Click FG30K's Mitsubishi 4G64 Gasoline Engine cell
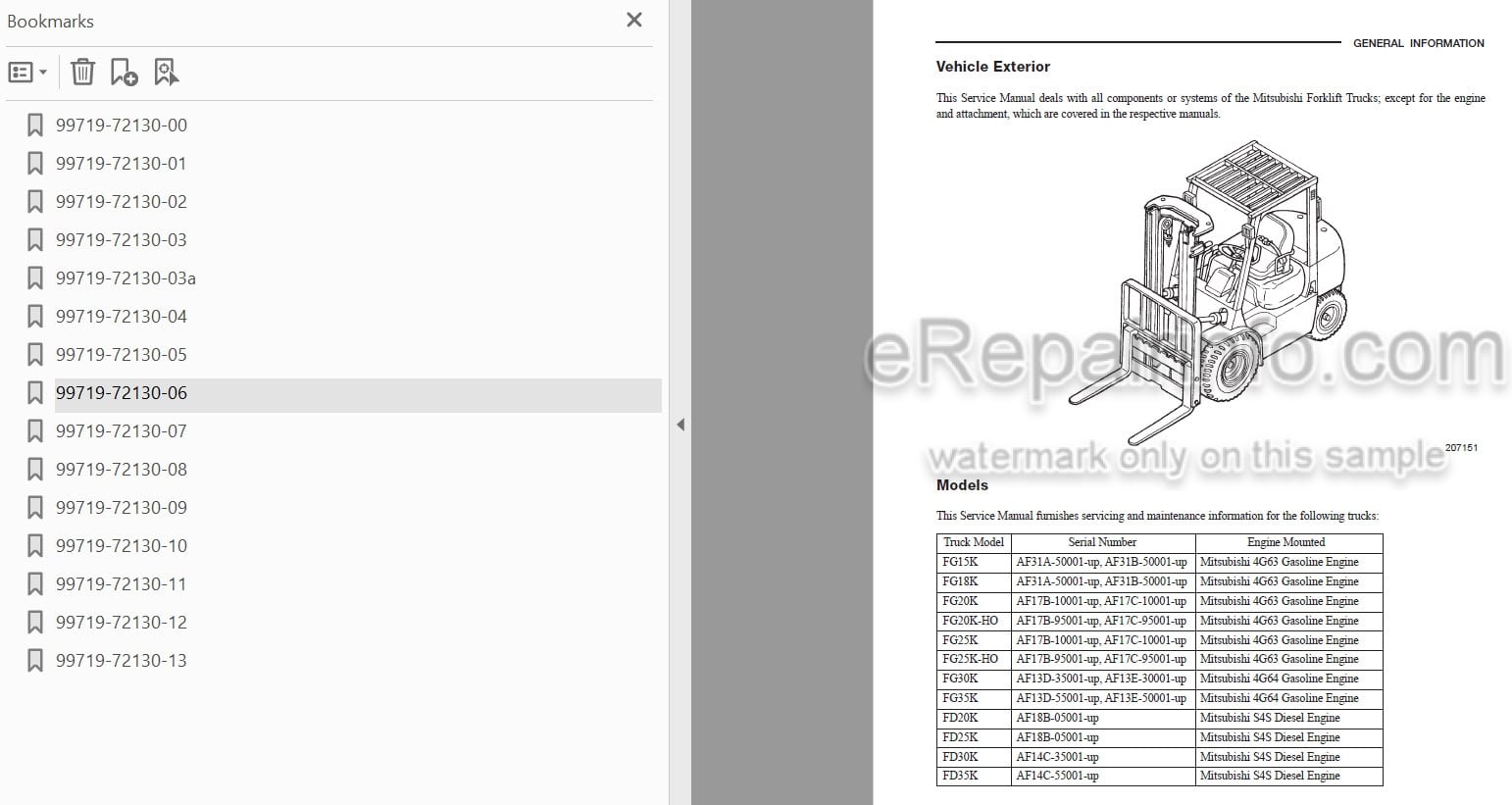Screen dimensions: 1512x805 1288,679
